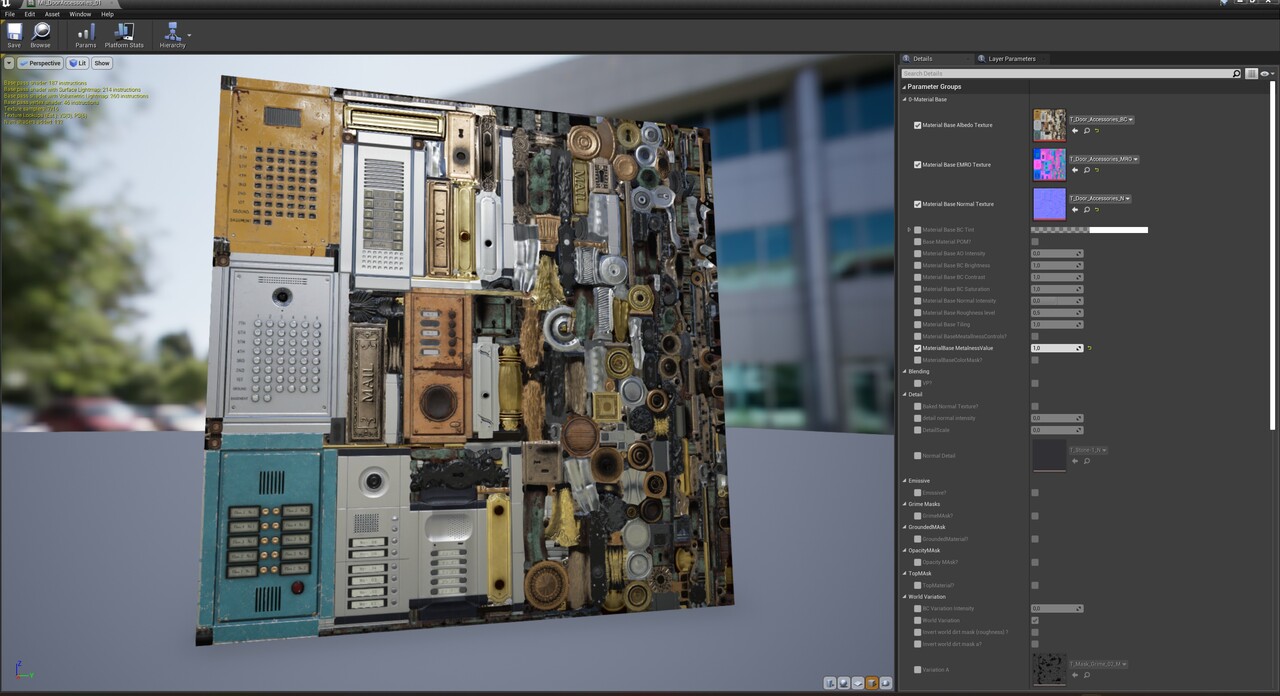The width and height of the screenshot is (1280, 696).
Task: Uncheck Material Base Albedo Texture override
Action: pos(918,125)
